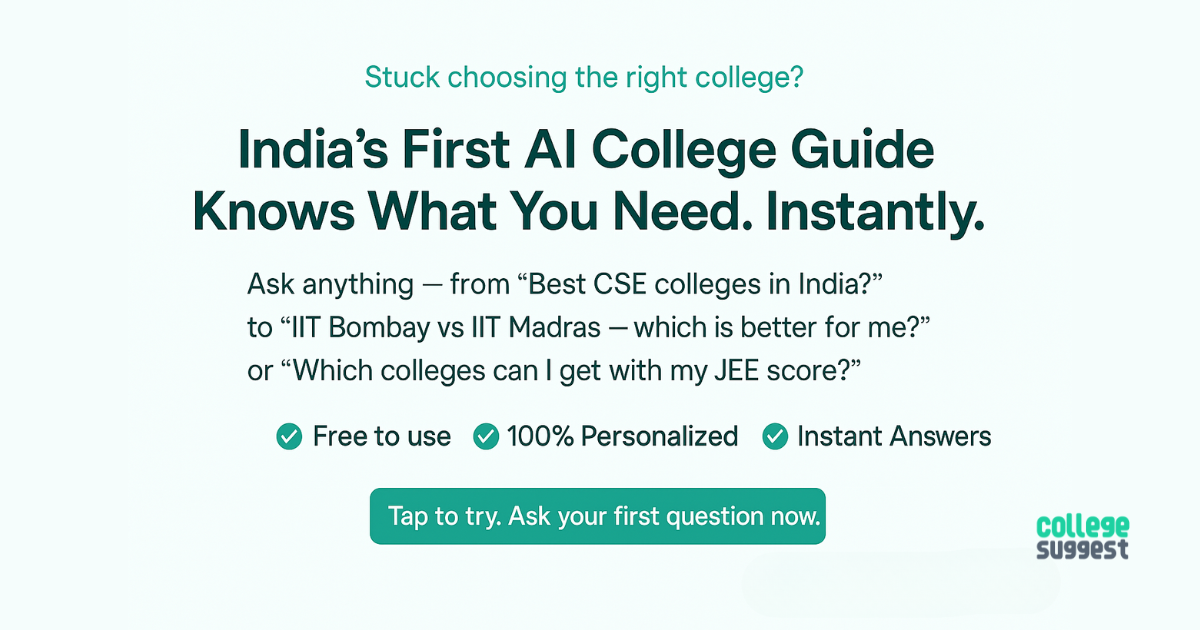Click the green 'college' word in the logo
Screen dimensions: 1200x630
(x=1082, y=526)
